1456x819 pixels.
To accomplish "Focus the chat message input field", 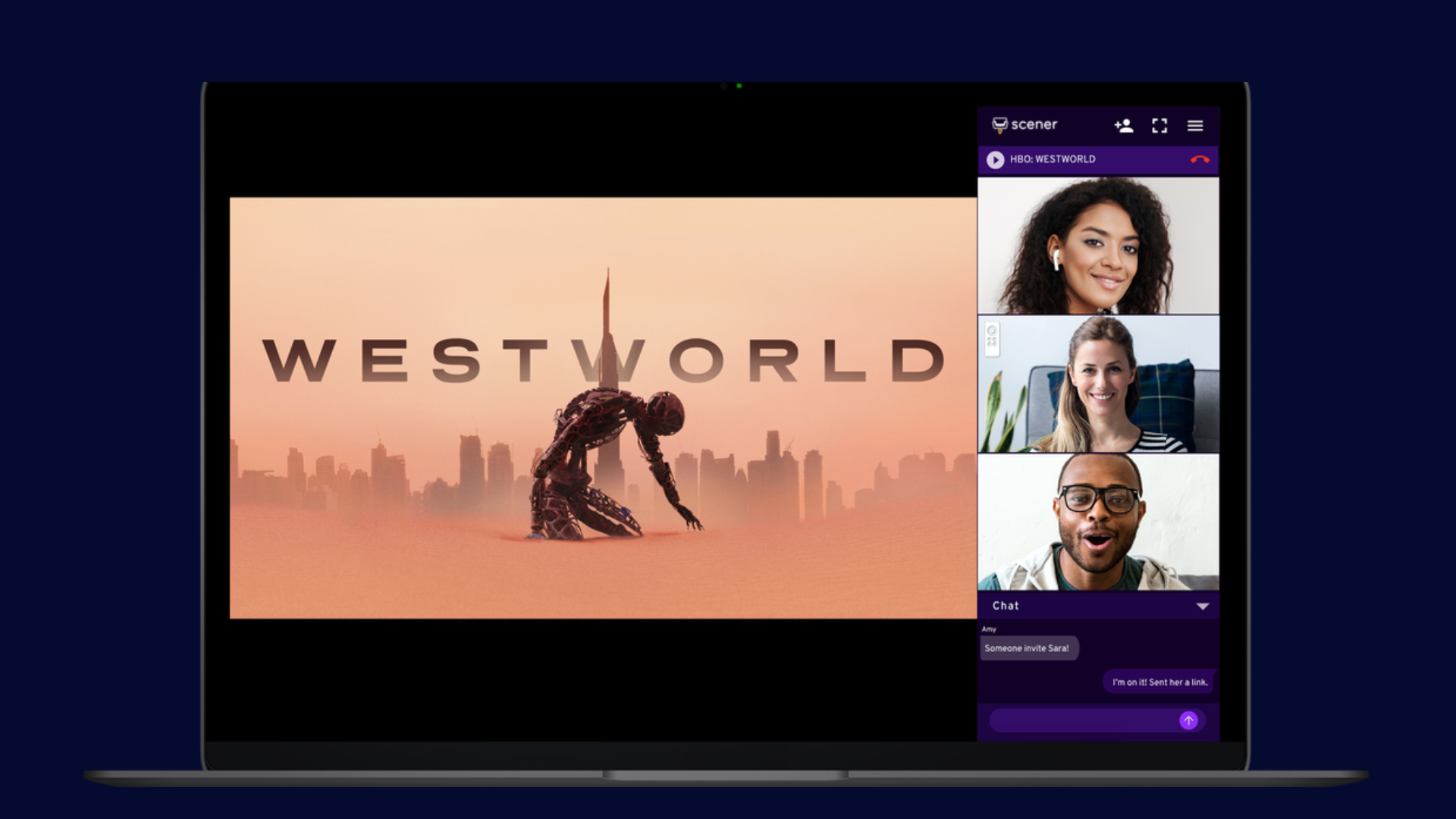I will 1097,720.
